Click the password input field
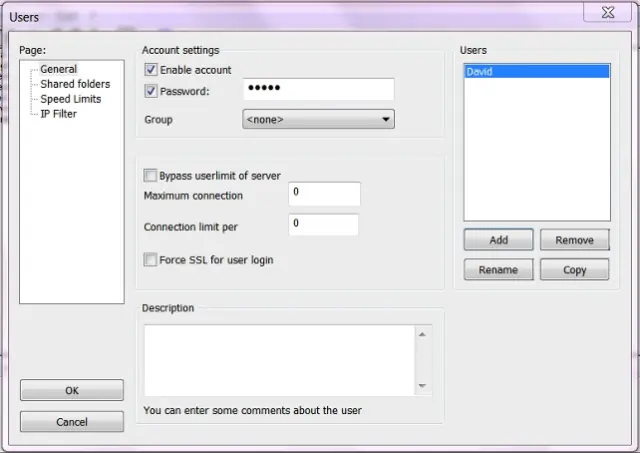This screenshot has height=453, width=640. coord(318,90)
